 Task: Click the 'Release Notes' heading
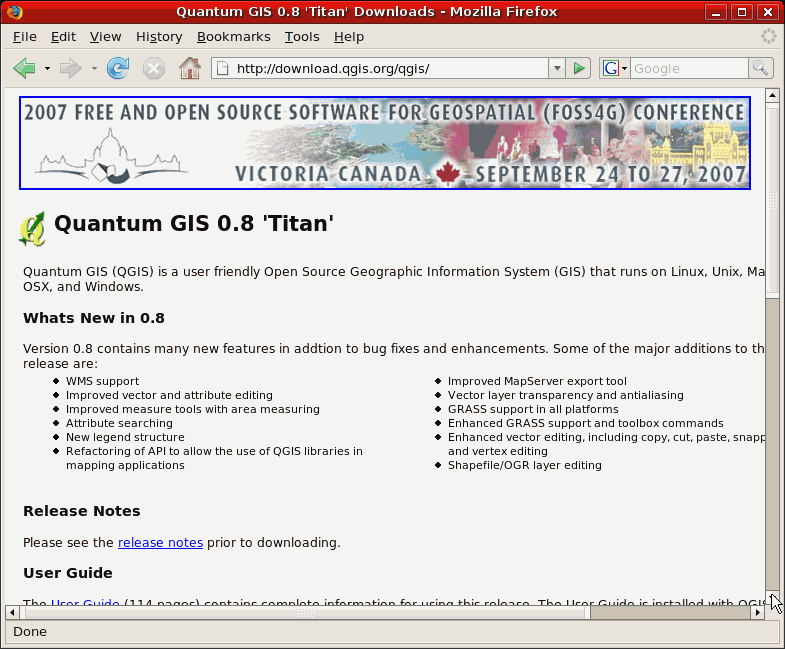(x=82, y=511)
